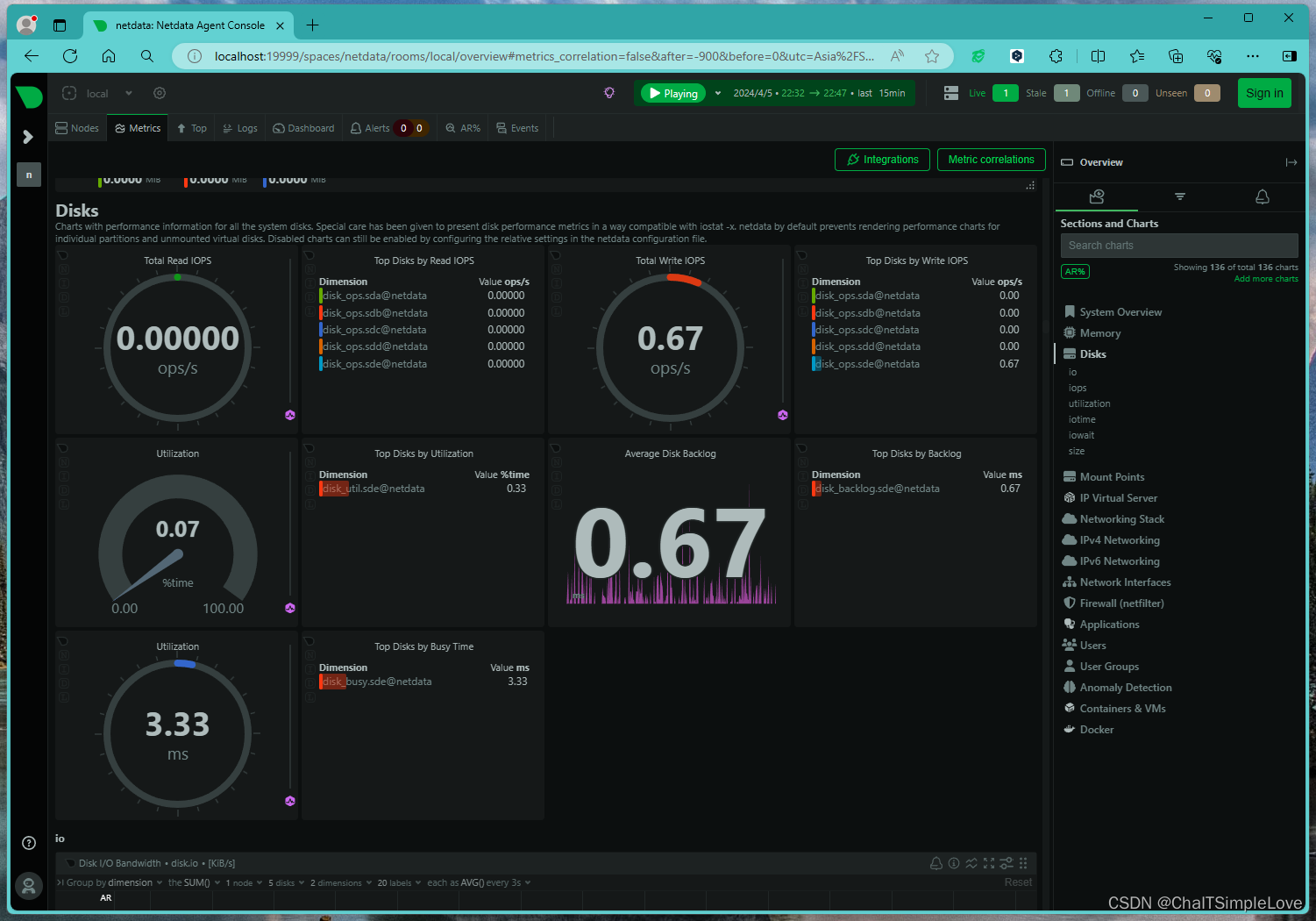1316x921 pixels.
Task: Click the Total Read IOPS anomaly indicator icon
Action: click(x=290, y=415)
